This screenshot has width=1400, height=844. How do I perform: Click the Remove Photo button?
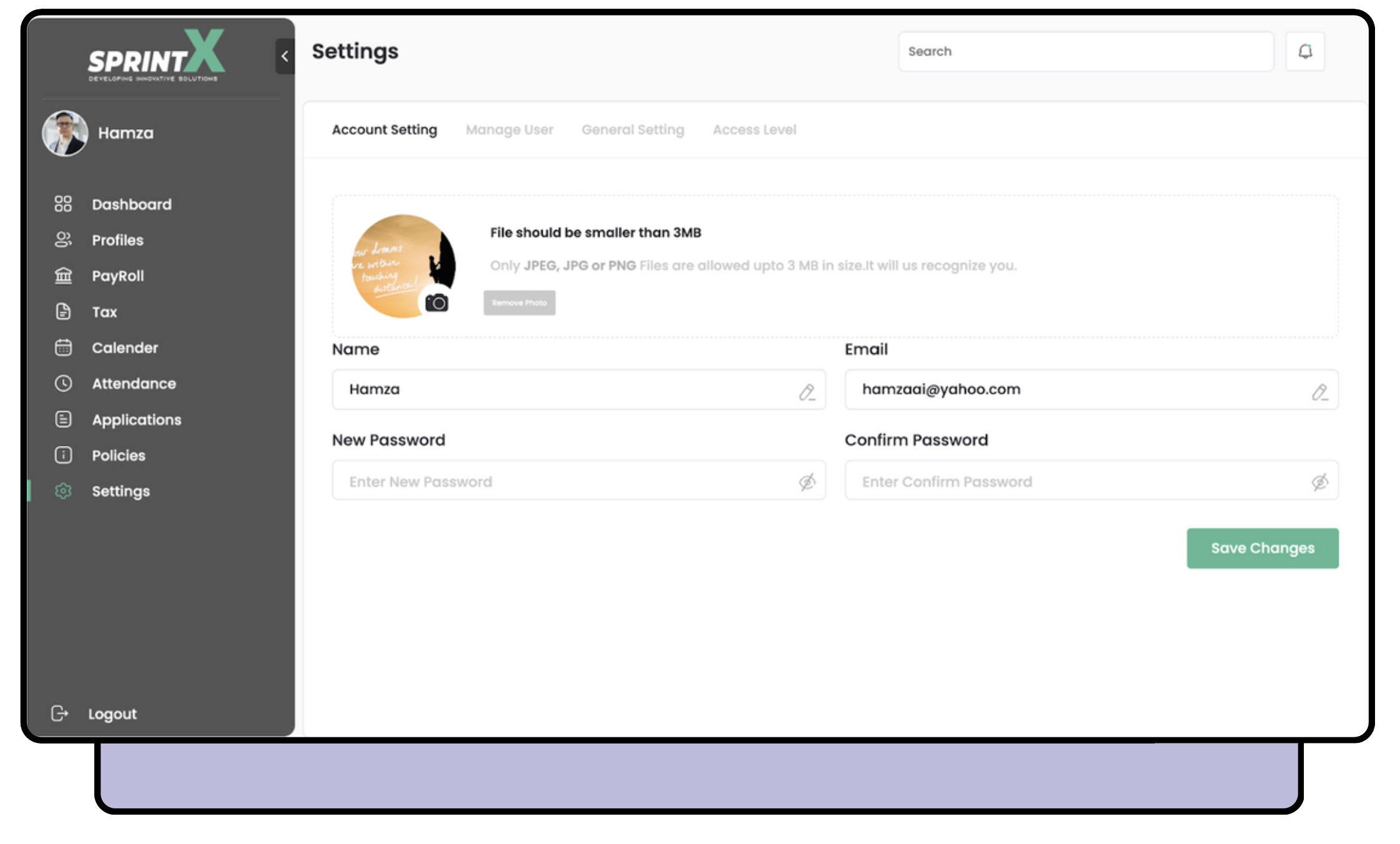(x=519, y=303)
